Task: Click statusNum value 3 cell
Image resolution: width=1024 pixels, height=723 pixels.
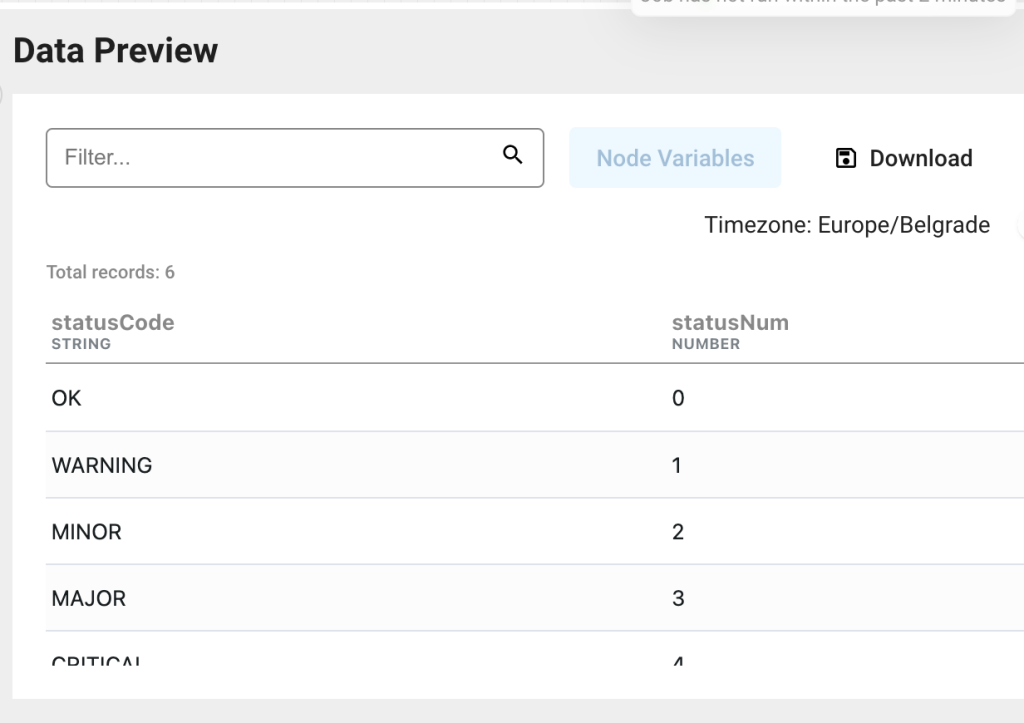Action: 678,599
